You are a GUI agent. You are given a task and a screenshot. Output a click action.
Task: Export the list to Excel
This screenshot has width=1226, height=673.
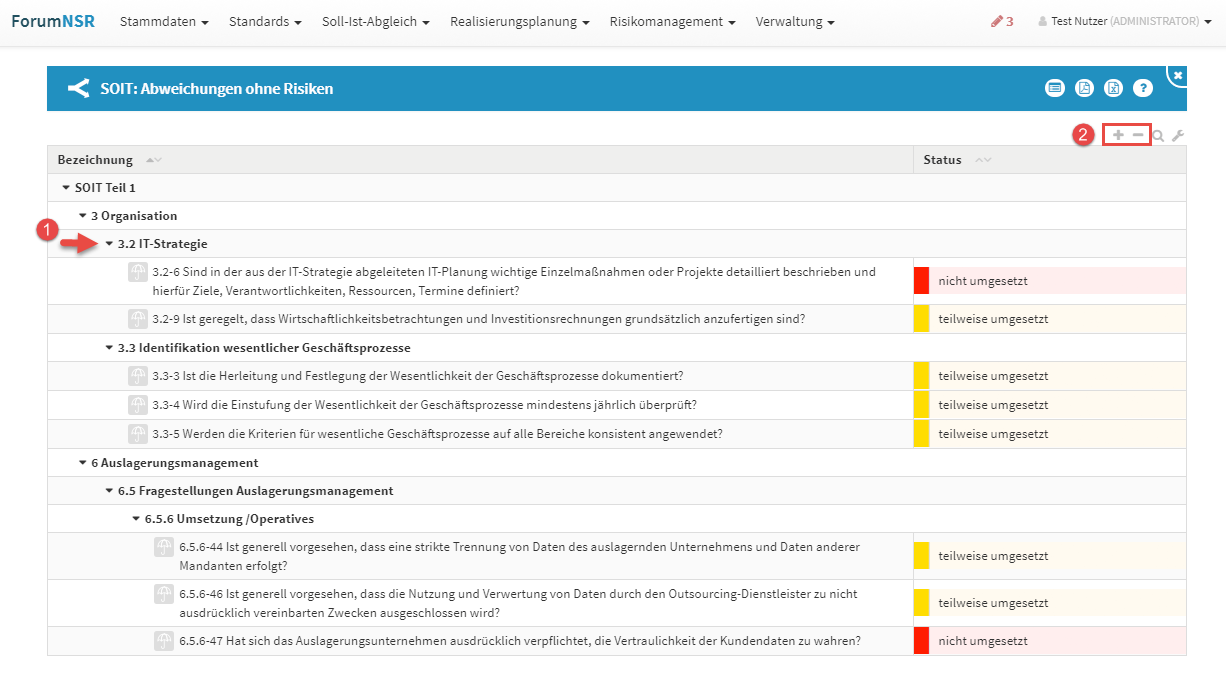pos(1113,88)
